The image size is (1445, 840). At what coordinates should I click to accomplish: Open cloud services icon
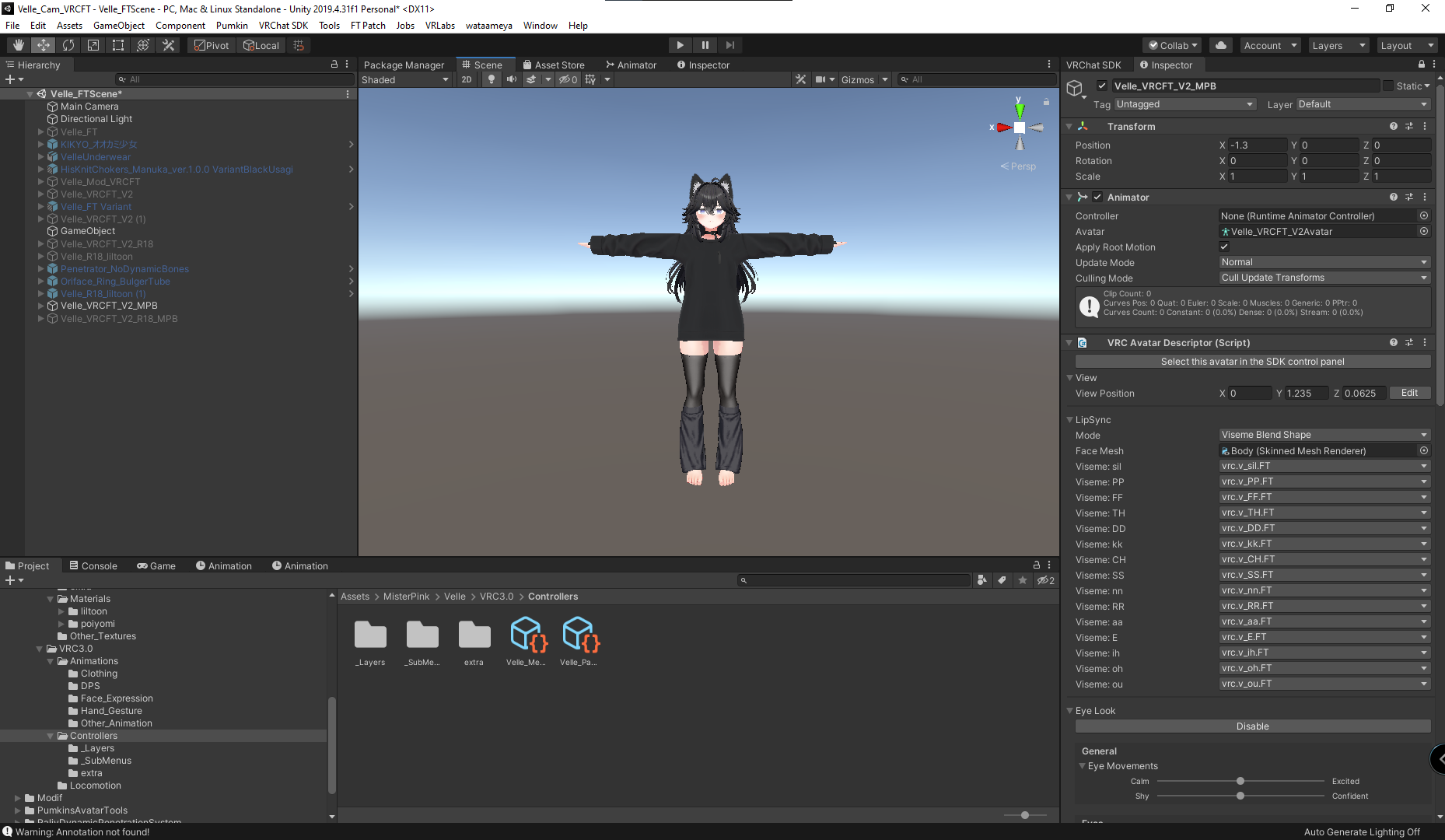1221,45
